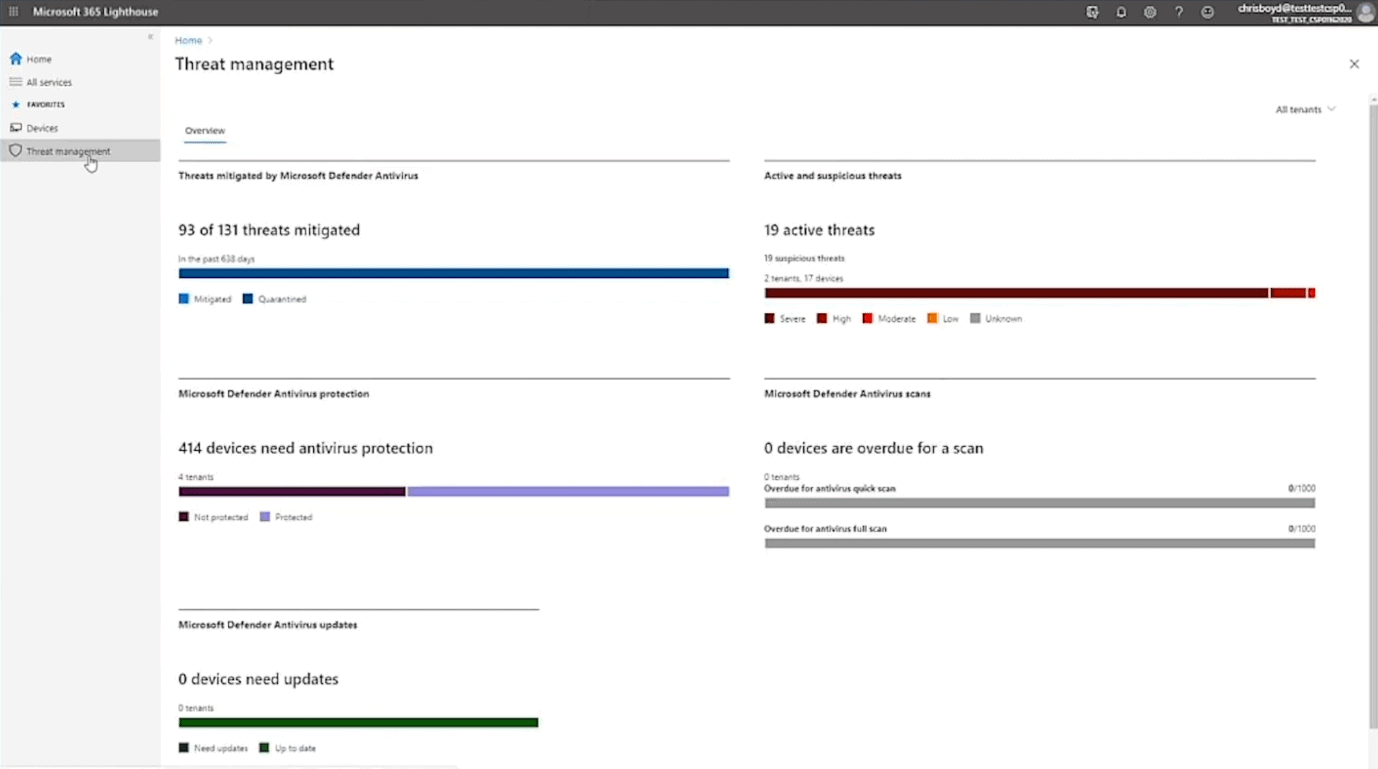Open the directory and subscription filter icon

pos(1092,12)
